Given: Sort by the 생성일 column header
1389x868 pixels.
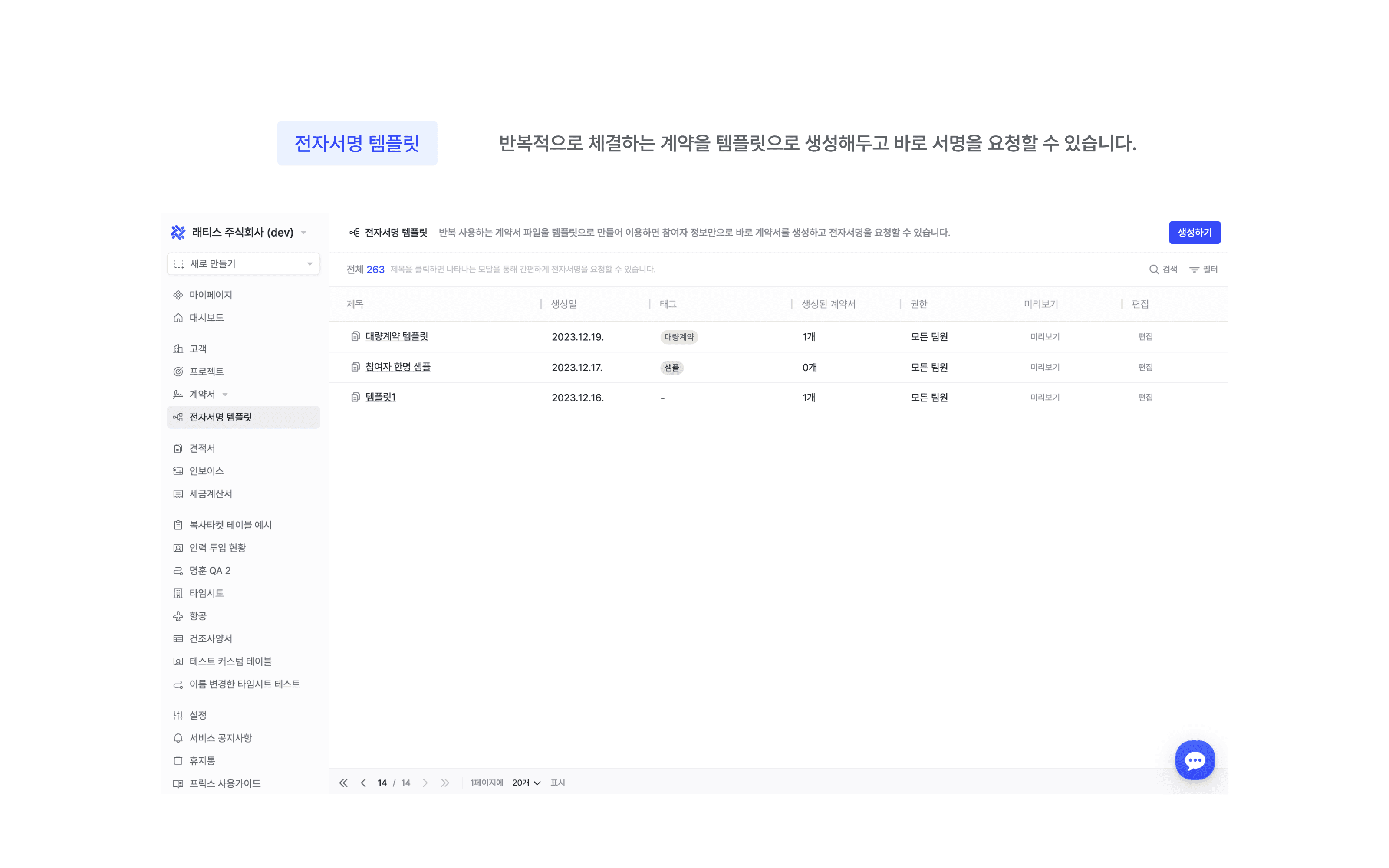Looking at the screenshot, I should (x=564, y=304).
